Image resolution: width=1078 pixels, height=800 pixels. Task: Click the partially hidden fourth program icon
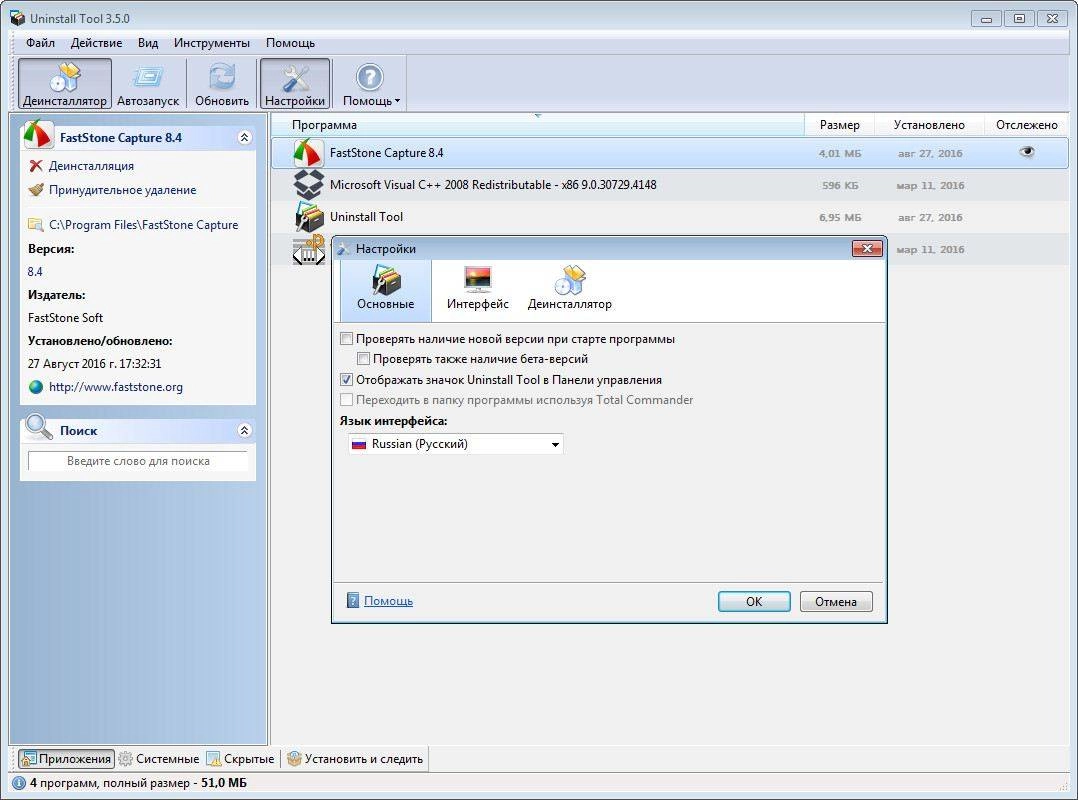[x=309, y=249]
